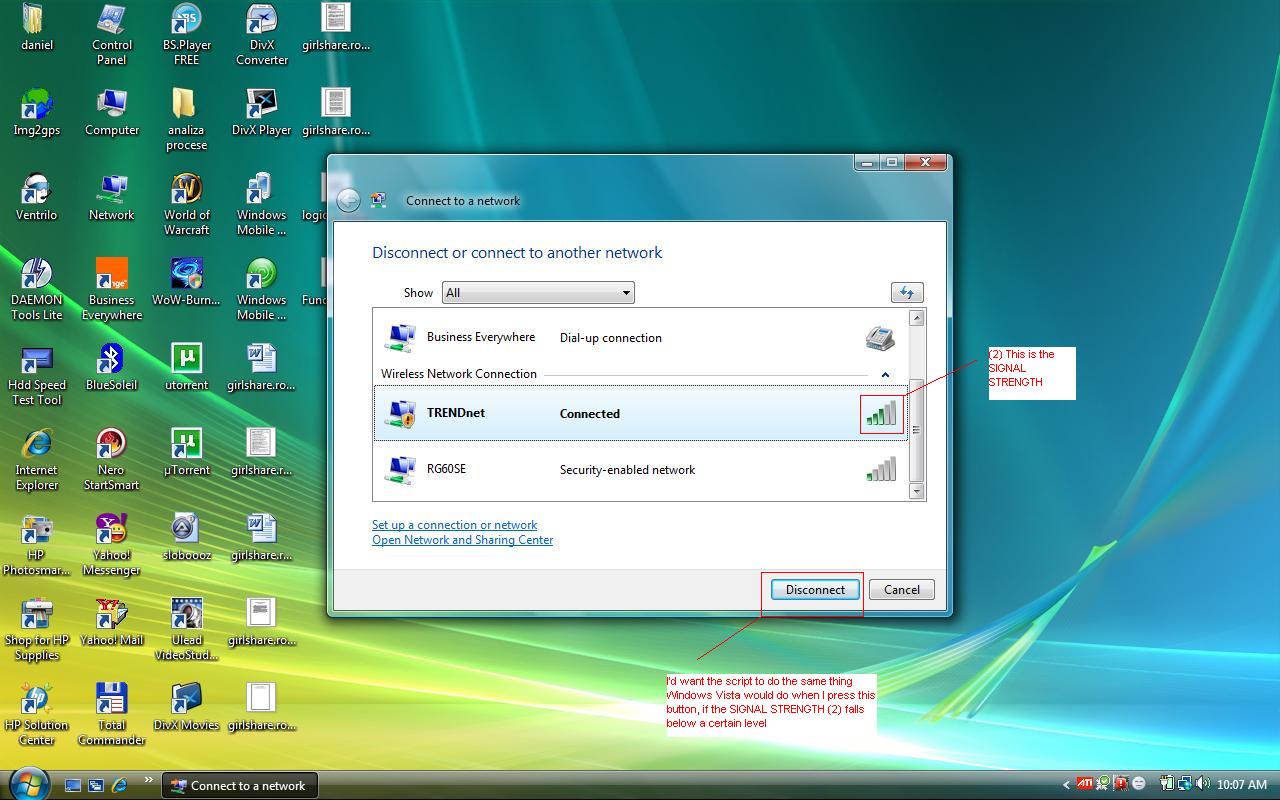
Task: Click the network list scroll down arrow
Action: pos(915,491)
